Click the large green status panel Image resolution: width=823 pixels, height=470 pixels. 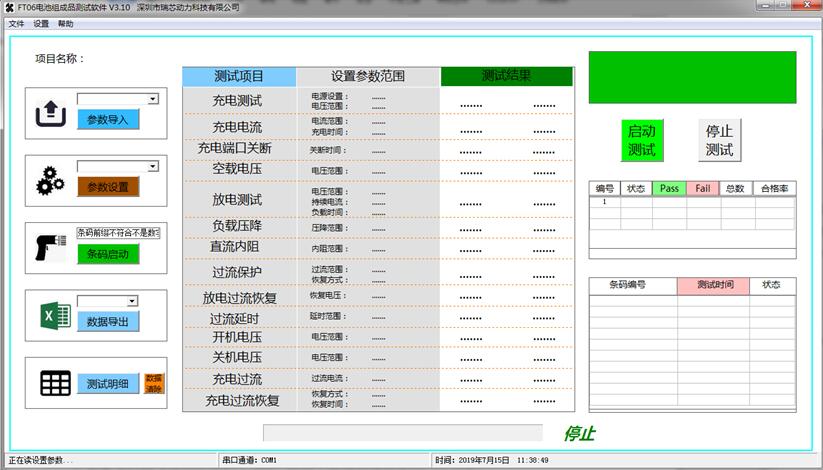point(692,77)
